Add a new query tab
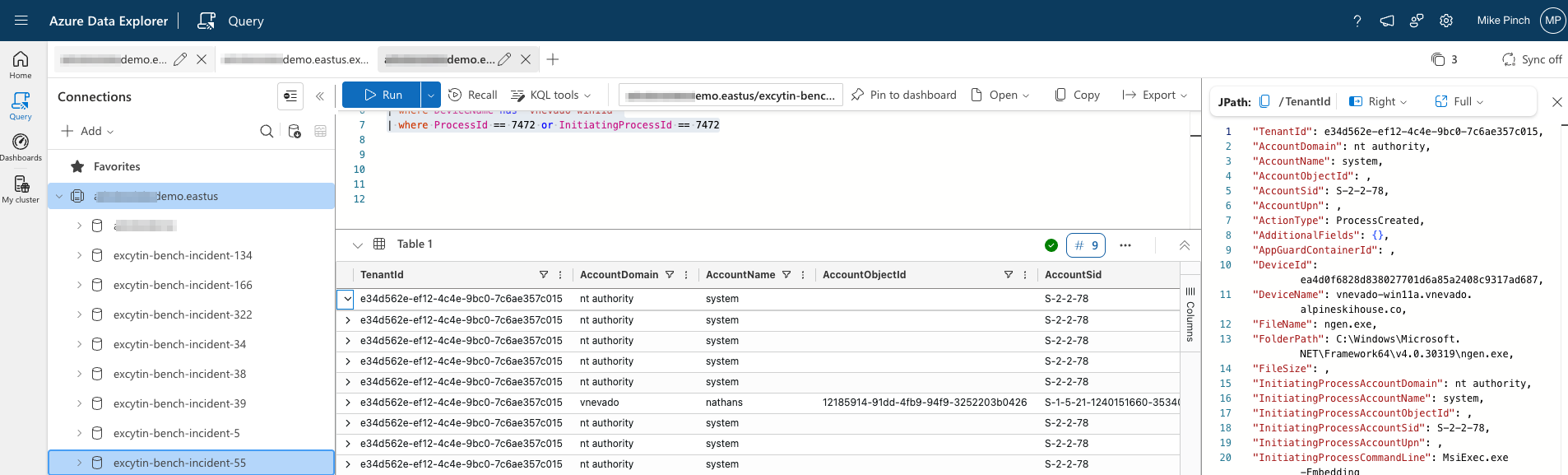Screen dimensions: 1568x475 point(553,59)
